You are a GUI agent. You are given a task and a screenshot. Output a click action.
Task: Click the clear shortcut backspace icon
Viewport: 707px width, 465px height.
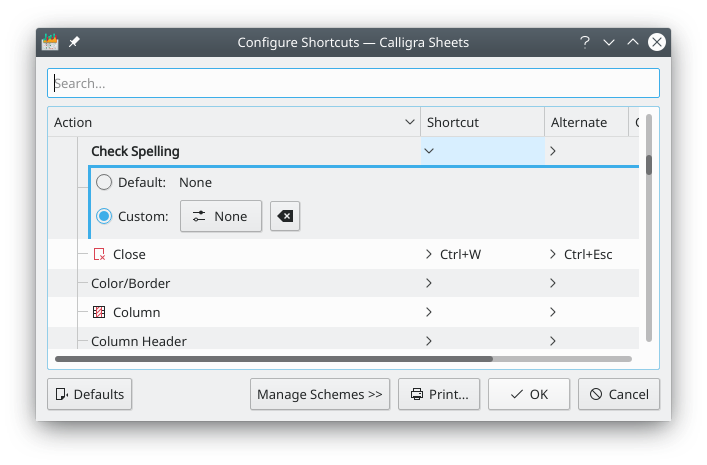(285, 216)
